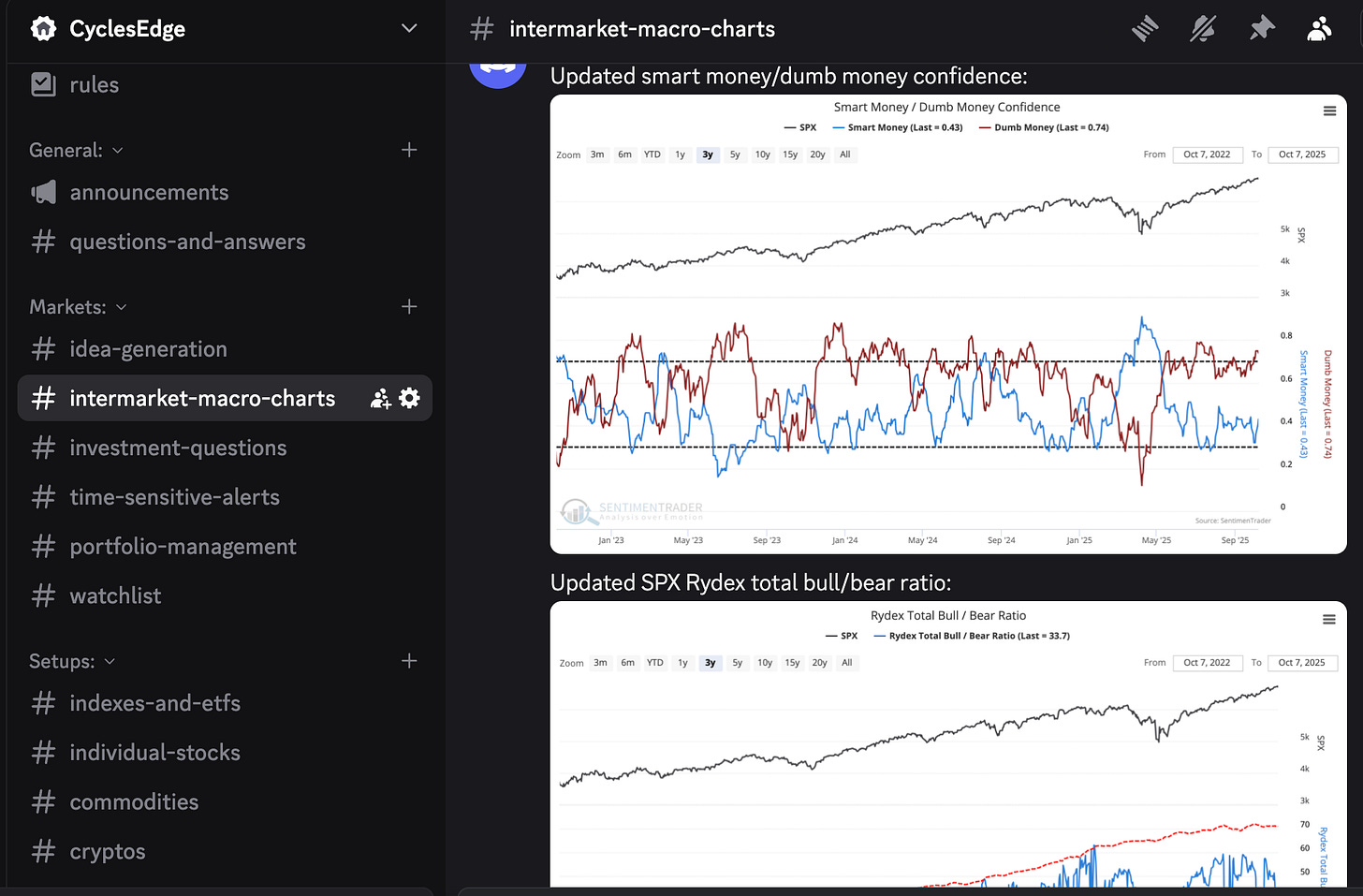Toggle notification settings bell icon
Image resolution: width=1363 pixels, height=896 pixels.
pyautogui.click(x=1203, y=29)
